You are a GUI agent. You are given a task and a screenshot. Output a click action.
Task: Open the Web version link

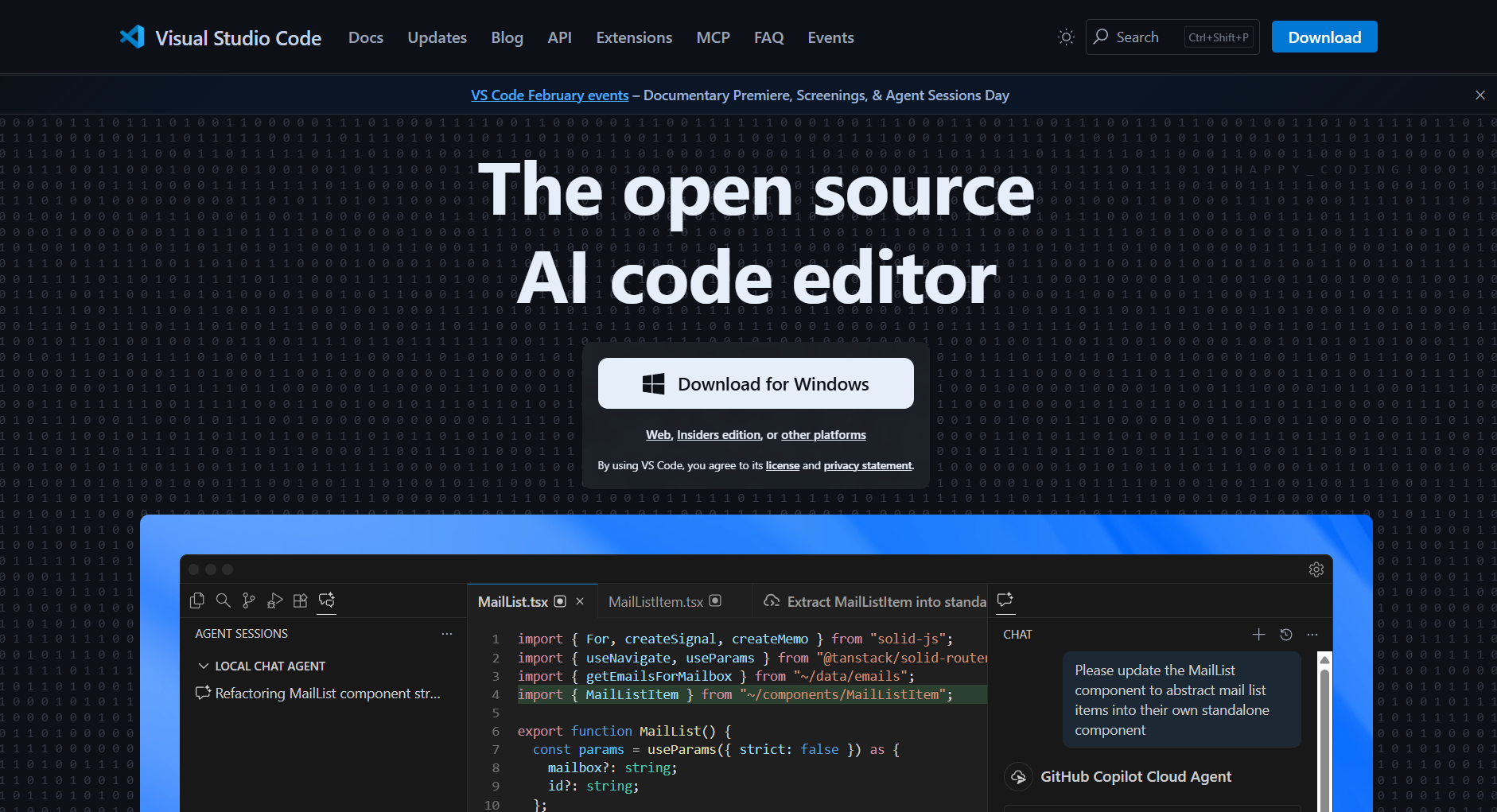click(x=658, y=435)
